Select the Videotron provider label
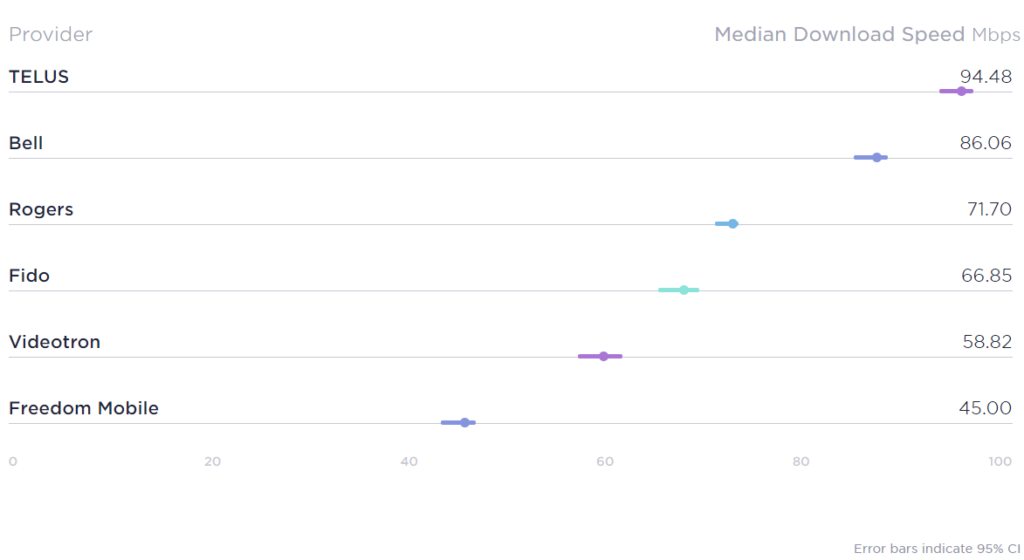Screen dimensions: 1024x560 [x=54, y=342]
